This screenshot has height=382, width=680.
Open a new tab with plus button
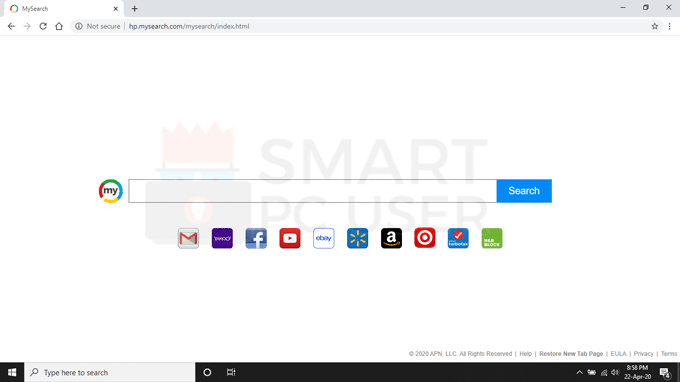134,9
